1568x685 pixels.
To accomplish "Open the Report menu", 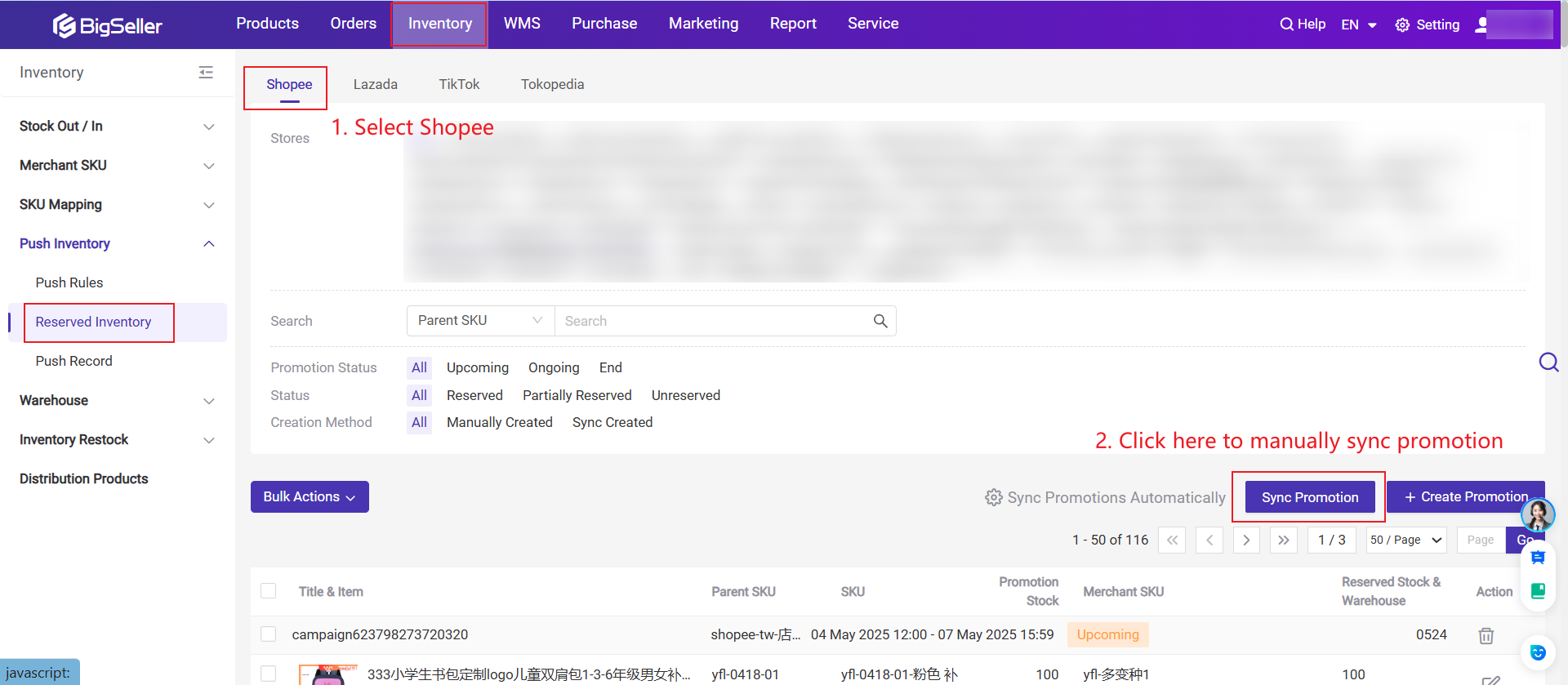I will coord(793,24).
